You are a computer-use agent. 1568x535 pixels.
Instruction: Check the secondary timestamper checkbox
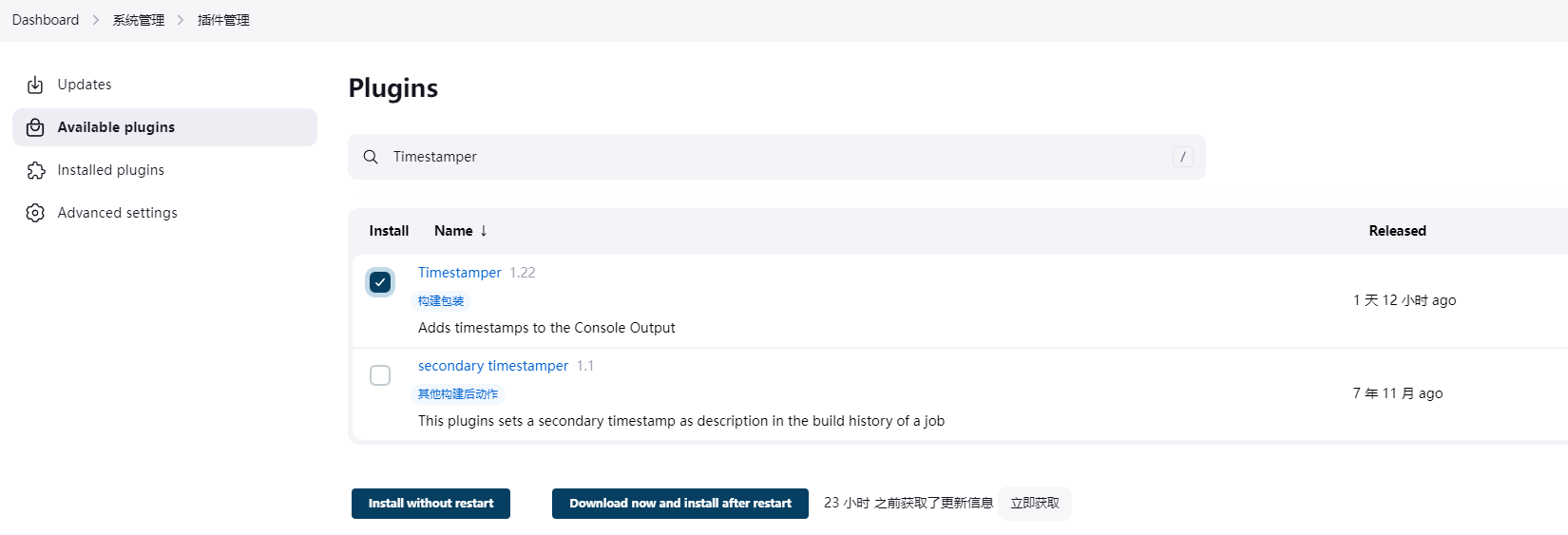pyautogui.click(x=380, y=375)
